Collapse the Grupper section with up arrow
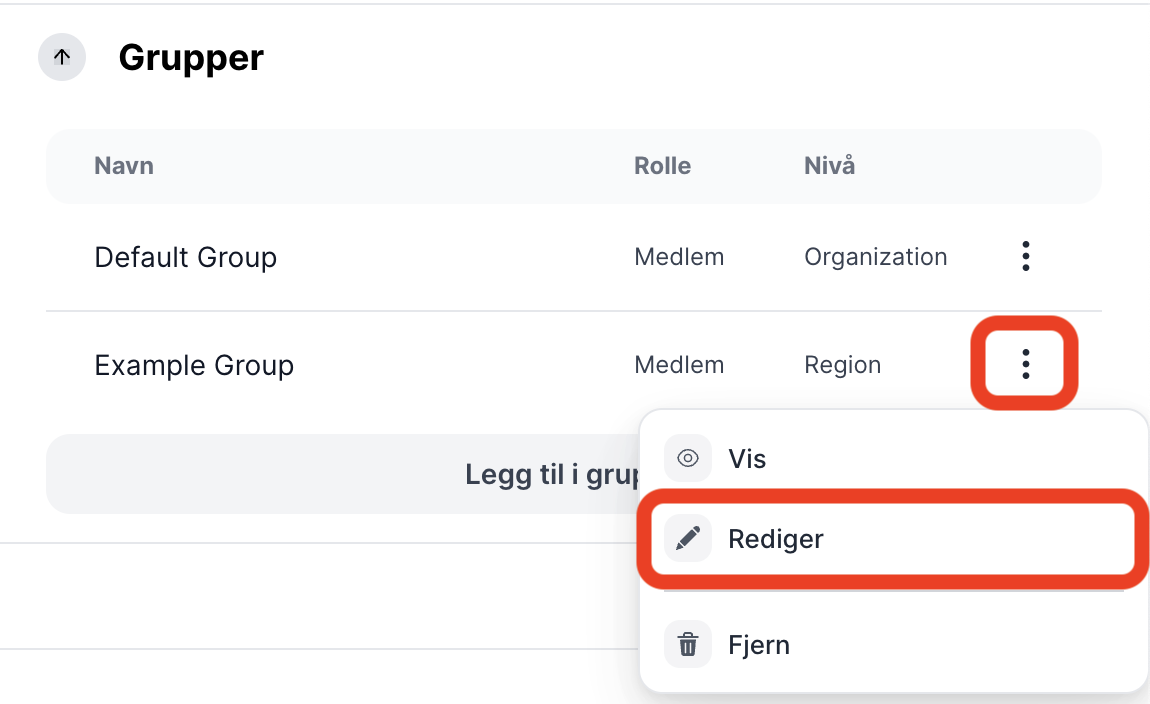This screenshot has height=704, width=1150. pyautogui.click(x=62, y=57)
